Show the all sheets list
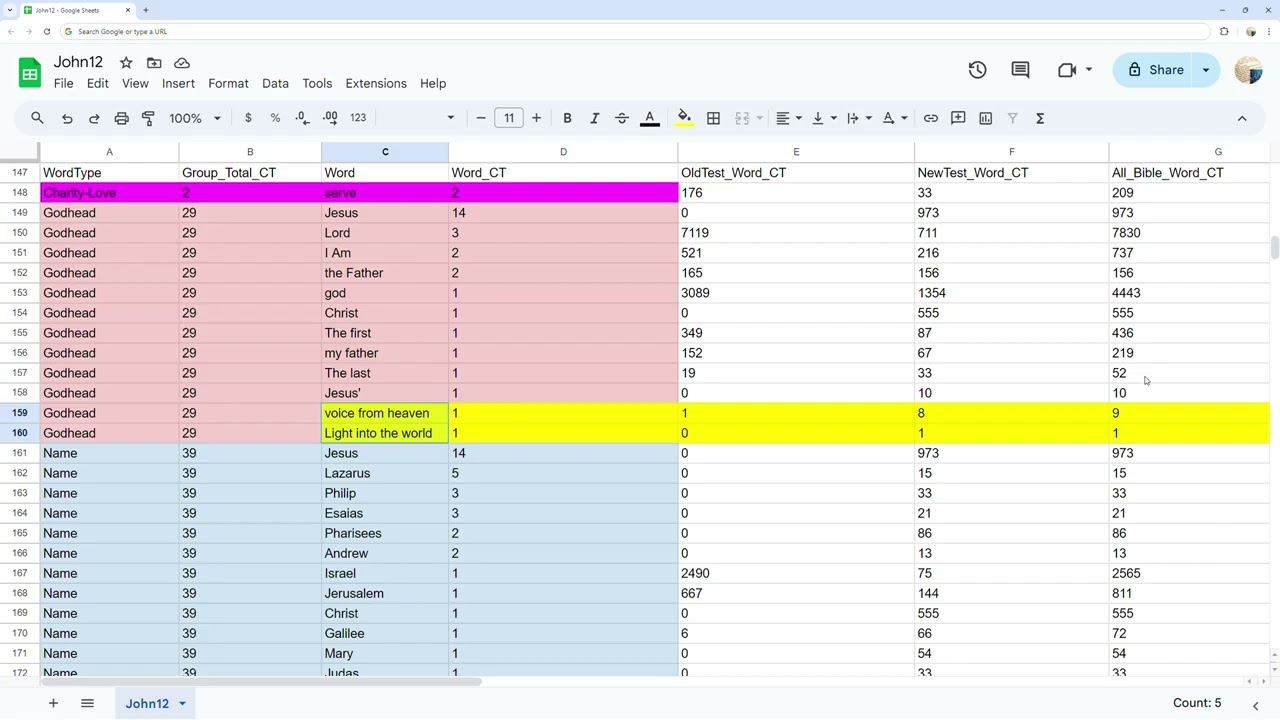 point(87,703)
